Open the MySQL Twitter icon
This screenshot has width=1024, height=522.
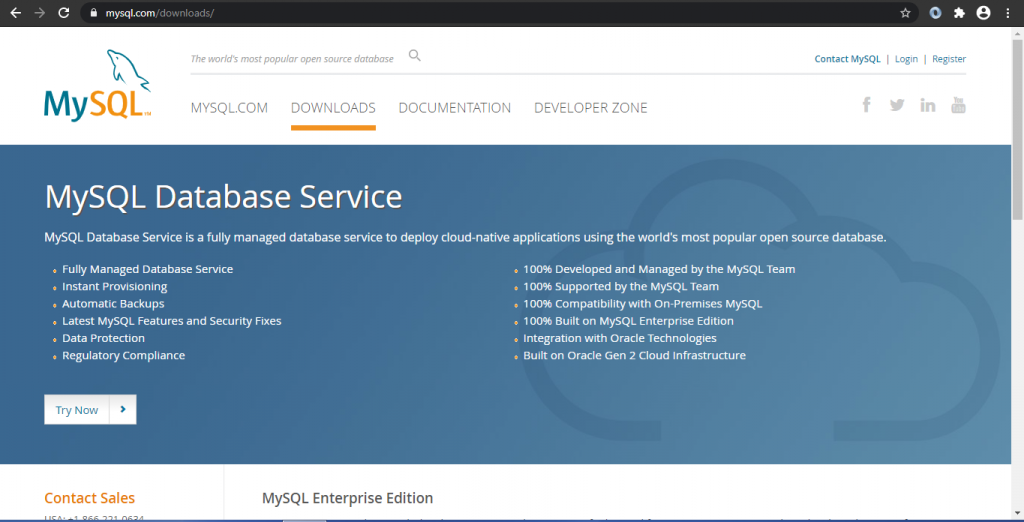(x=897, y=105)
